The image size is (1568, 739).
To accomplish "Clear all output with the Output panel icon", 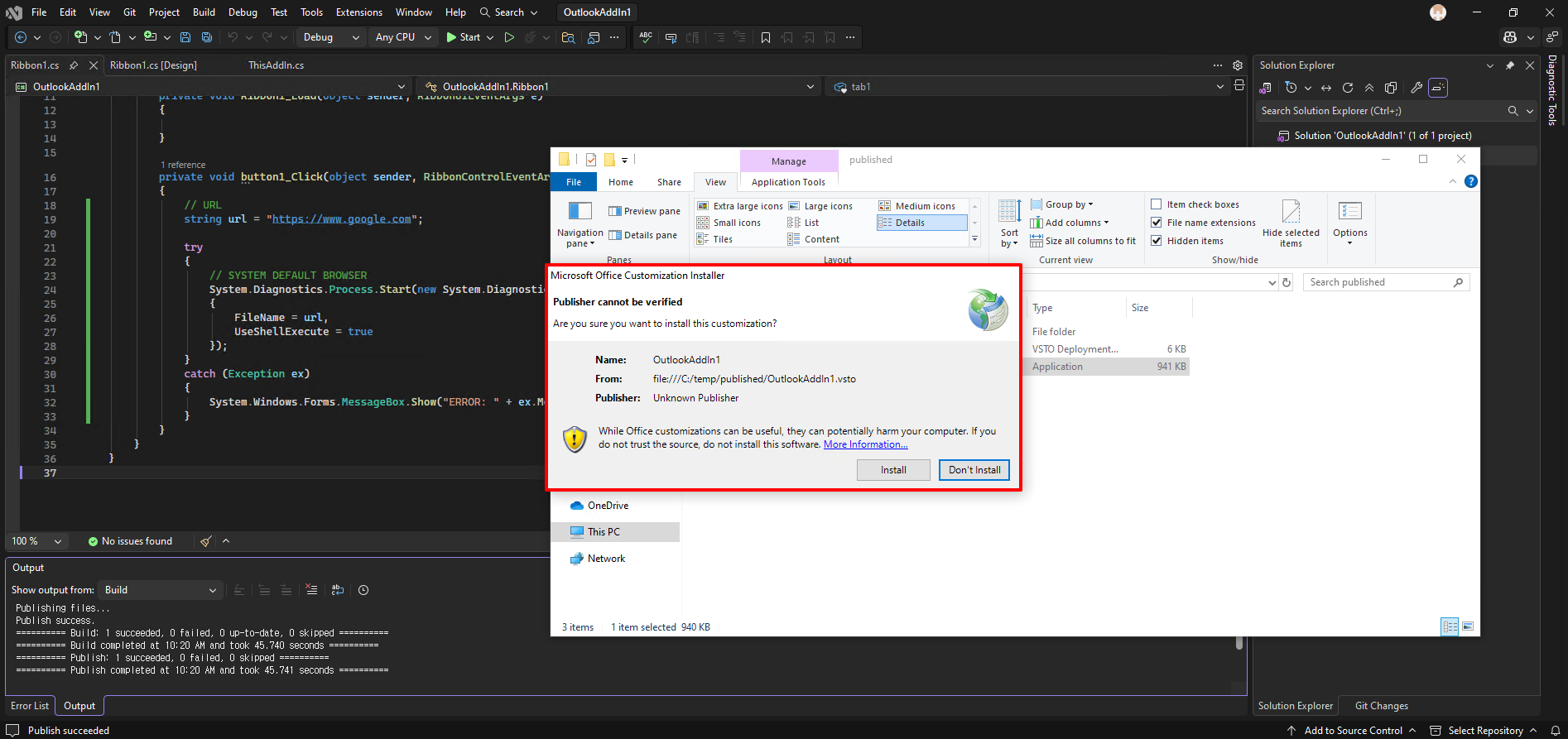I will coord(311,590).
